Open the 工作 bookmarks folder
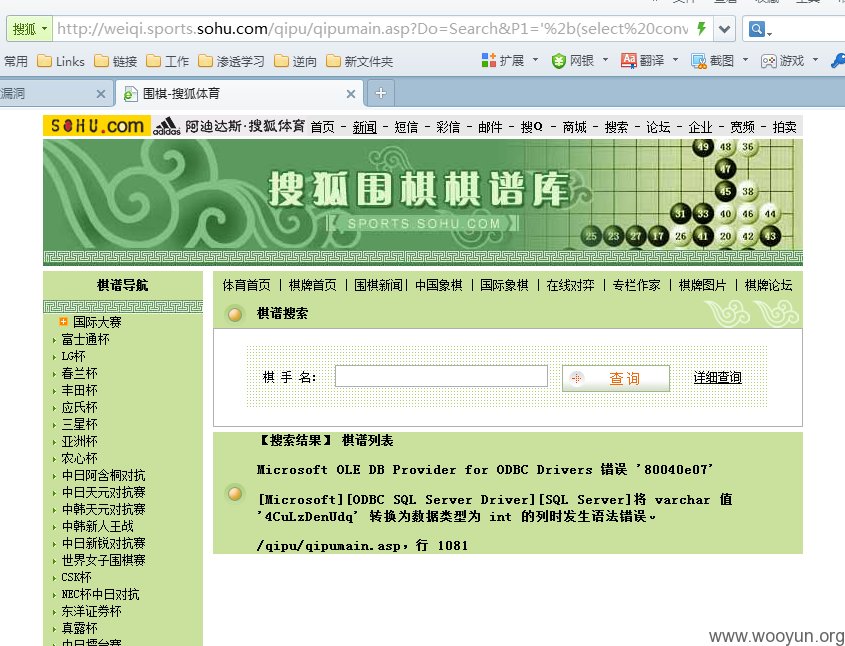Image resolution: width=845 pixels, height=646 pixels. [168, 61]
